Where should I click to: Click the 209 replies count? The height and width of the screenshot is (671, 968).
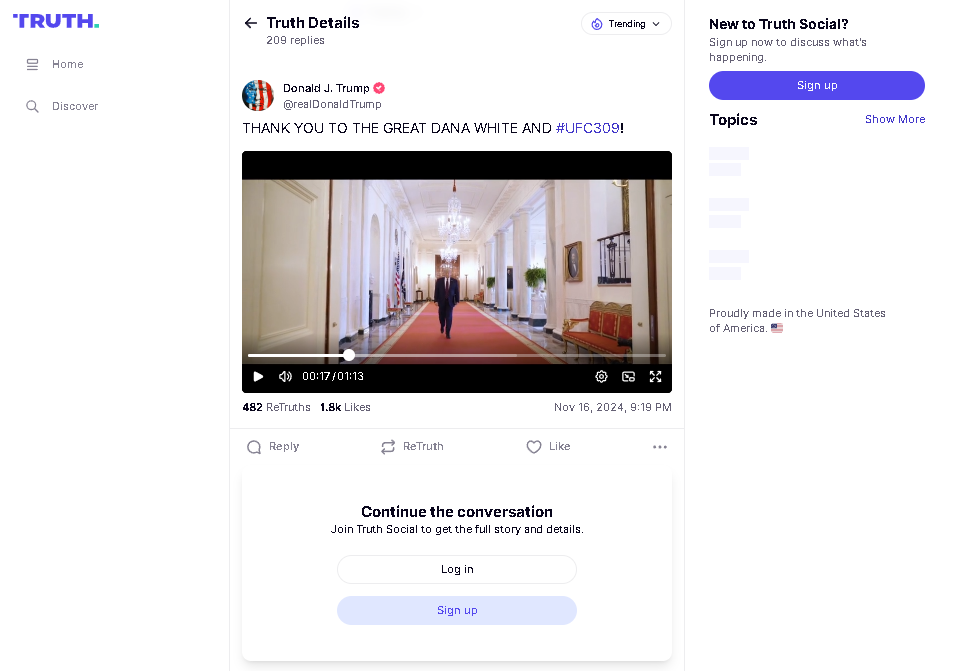click(x=295, y=40)
